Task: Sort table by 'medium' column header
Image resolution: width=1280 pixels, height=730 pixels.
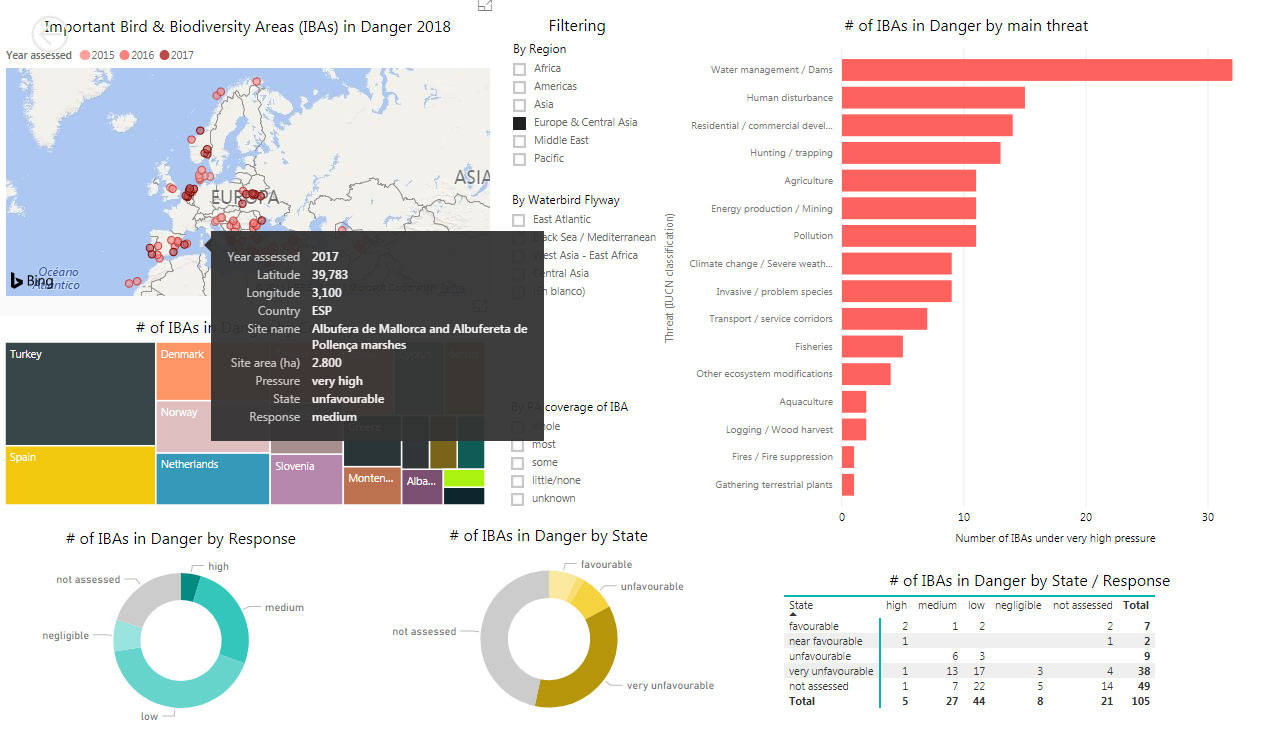Action: coord(937,605)
